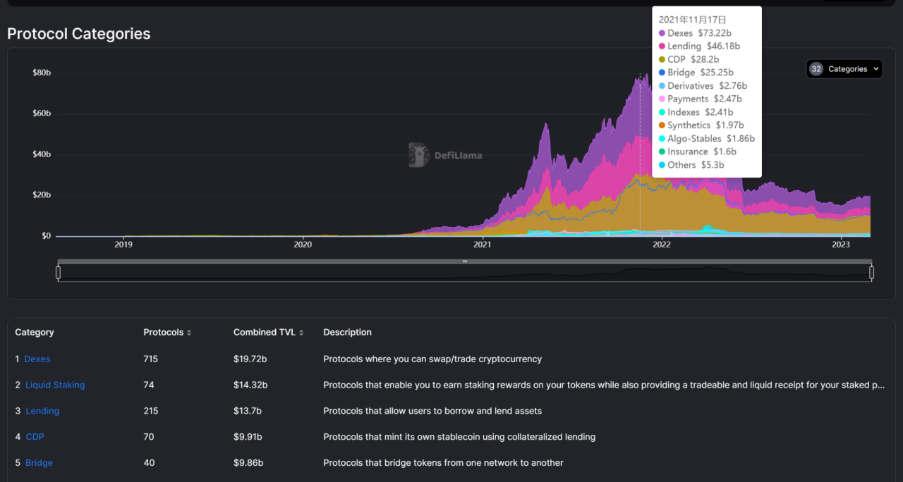
Task: Click the $80b y-axis label
Action: (x=41, y=73)
